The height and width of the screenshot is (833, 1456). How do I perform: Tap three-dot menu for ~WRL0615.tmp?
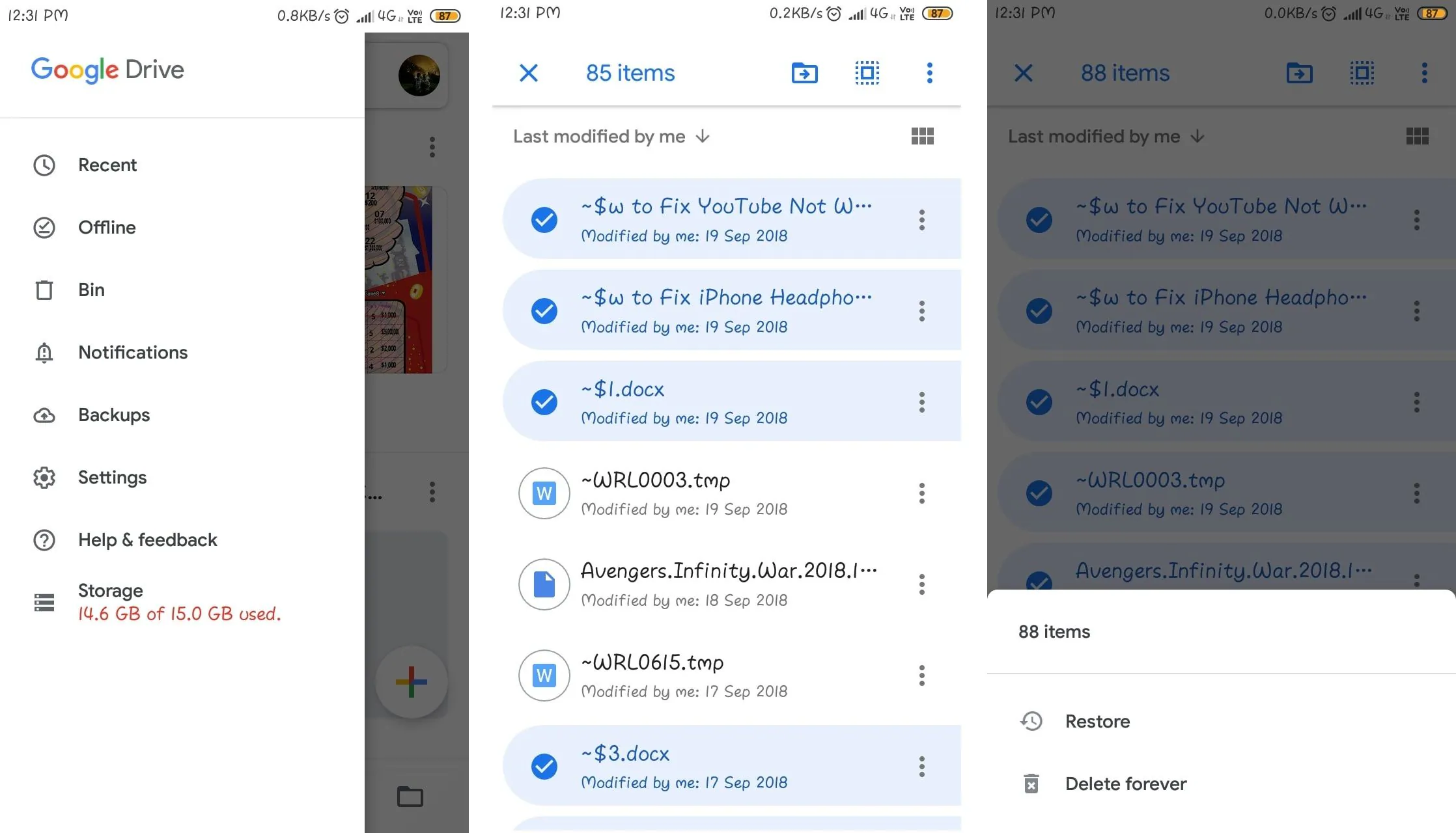(921, 675)
